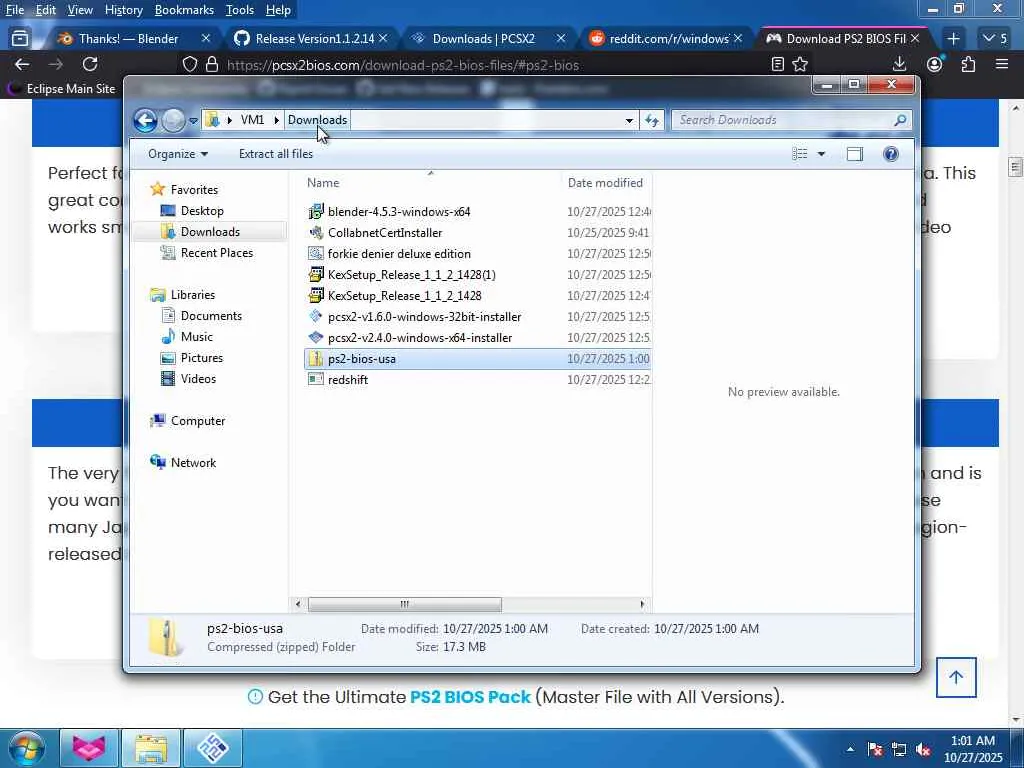1024x768 pixels.
Task: Click Extract all files
Action: pos(276,154)
